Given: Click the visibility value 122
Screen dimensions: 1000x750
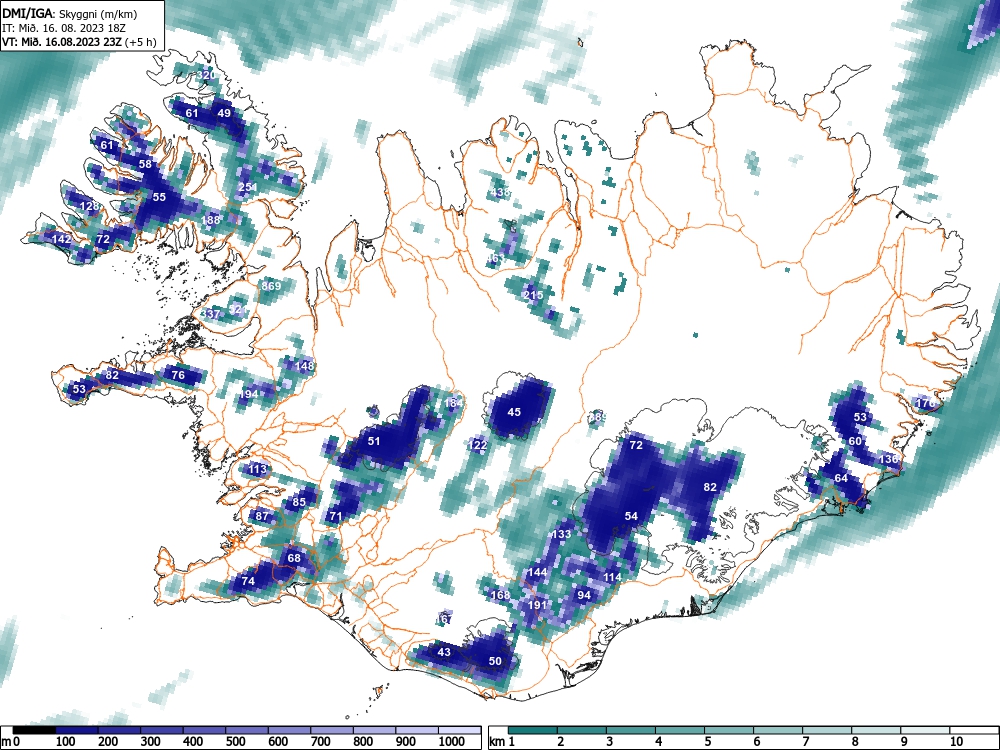Looking at the screenshot, I should 478,445.
